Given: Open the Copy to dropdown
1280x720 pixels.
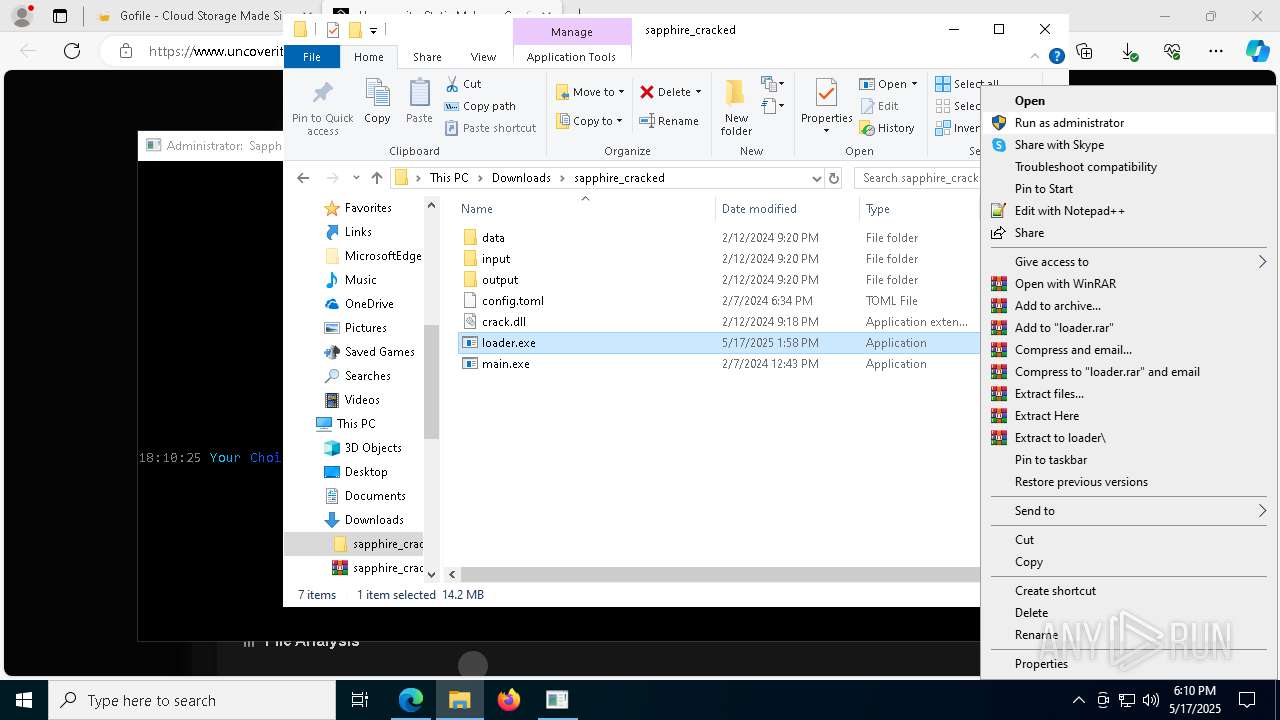Looking at the screenshot, I should pos(590,121).
